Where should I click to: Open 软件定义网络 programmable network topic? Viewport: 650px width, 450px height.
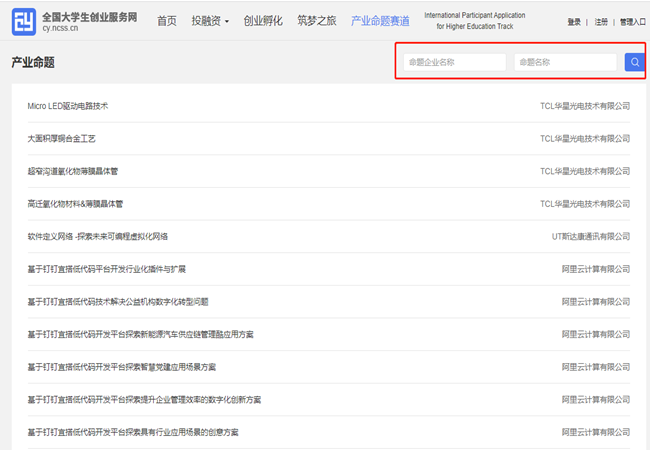click(x=98, y=236)
